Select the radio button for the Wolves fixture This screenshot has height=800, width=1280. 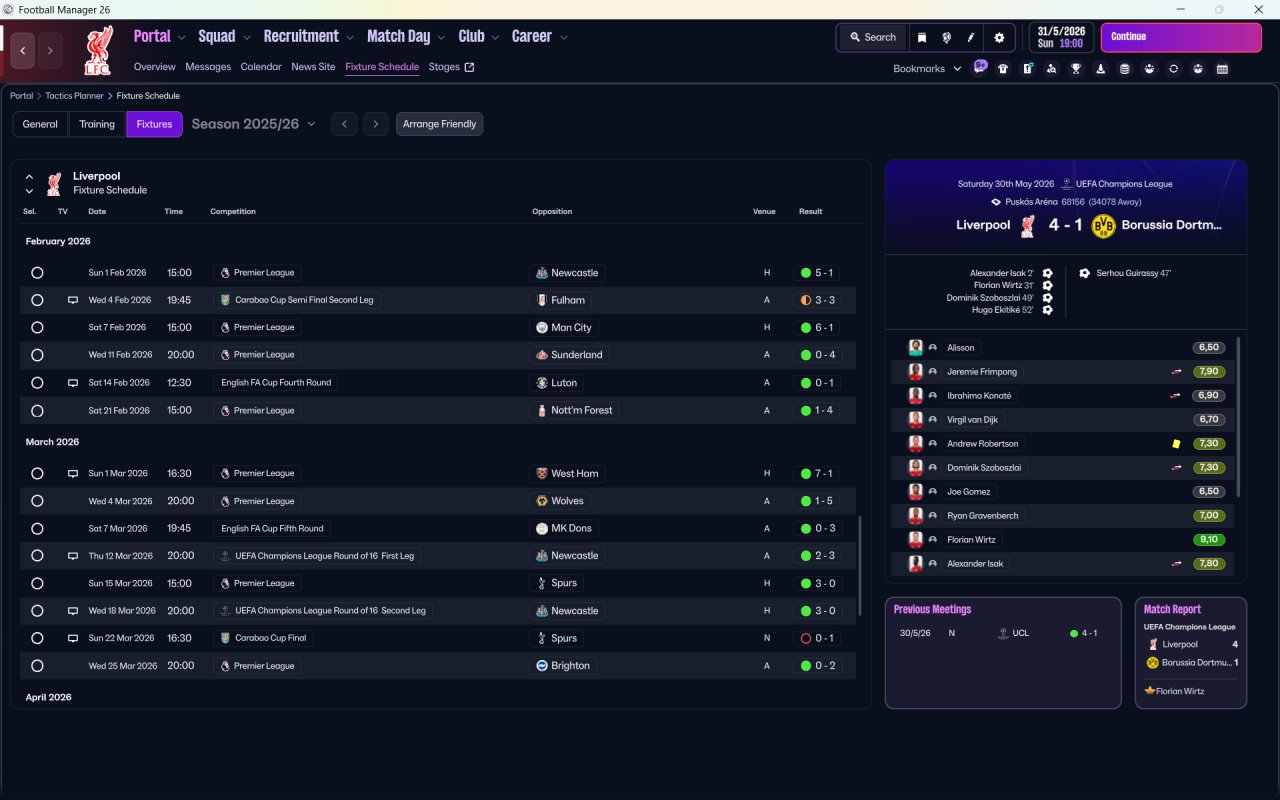(x=37, y=501)
